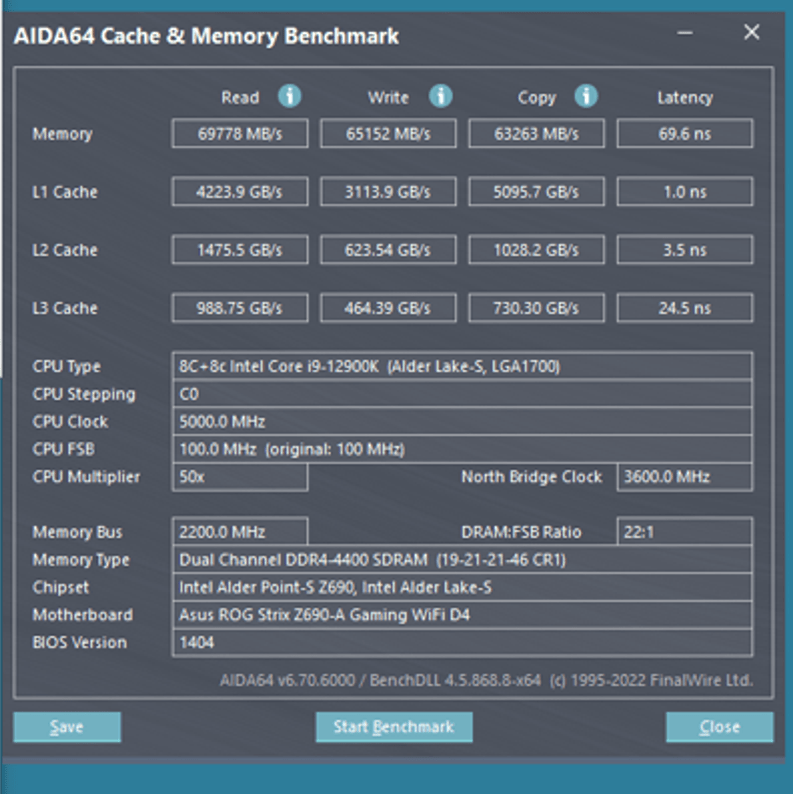Select L3 Cache read 988.75 GB/s

(240, 308)
